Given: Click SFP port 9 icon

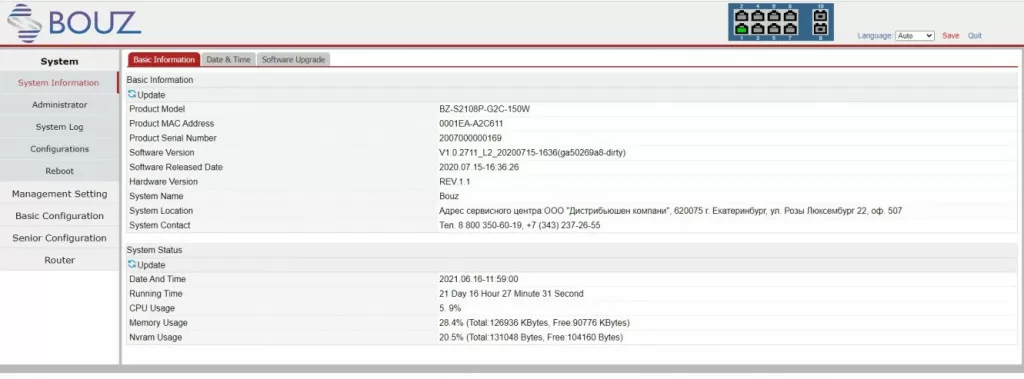Looking at the screenshot, I should (820, 29).
